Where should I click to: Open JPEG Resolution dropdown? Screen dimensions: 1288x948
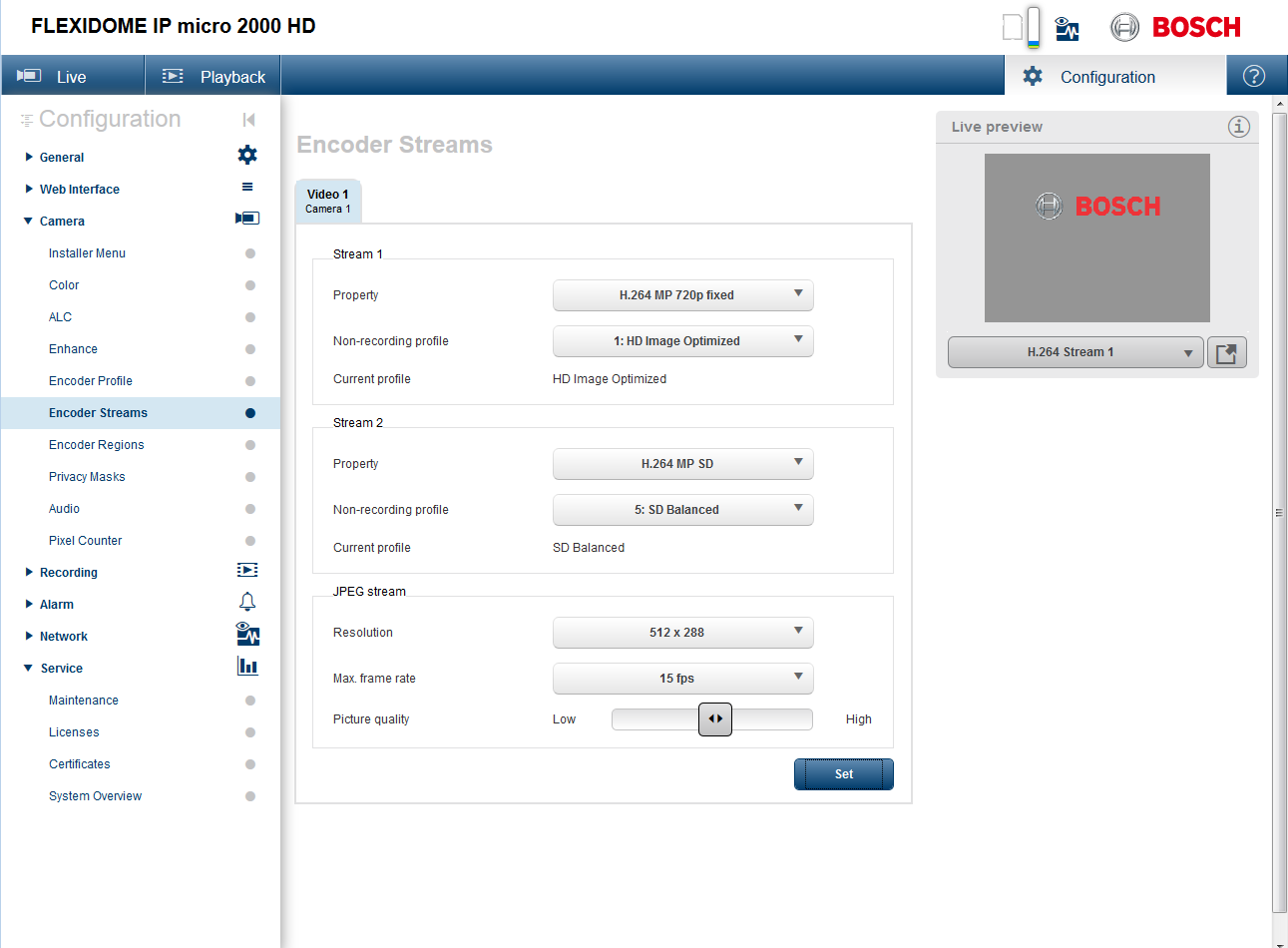click(x=682, y=633)
